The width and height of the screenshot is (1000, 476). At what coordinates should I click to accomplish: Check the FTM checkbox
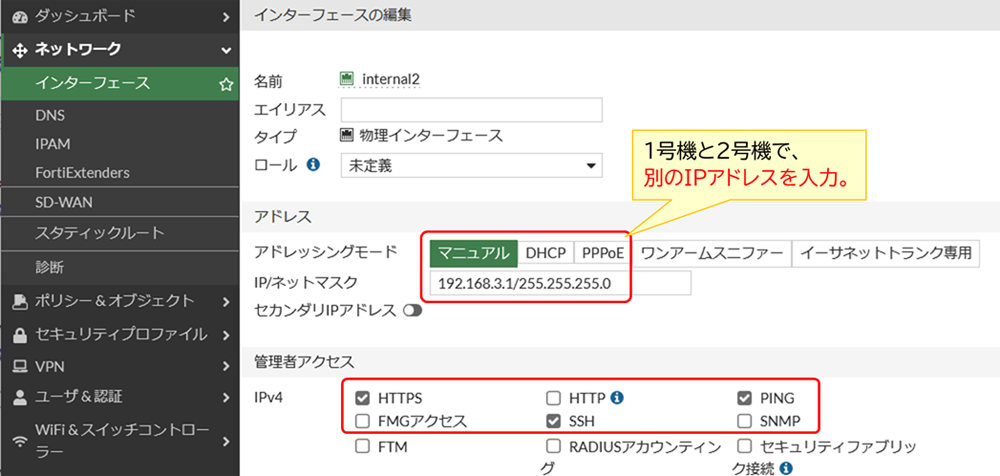[362, 446]
